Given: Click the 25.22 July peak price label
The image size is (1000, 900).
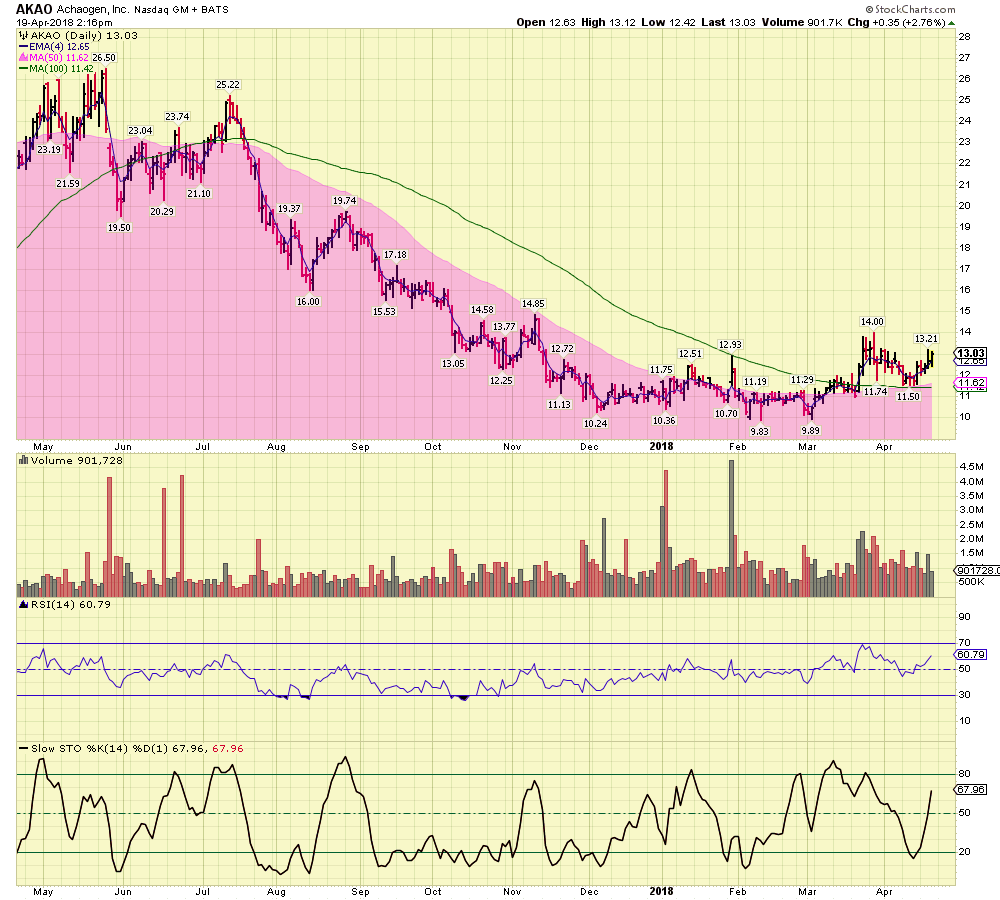Looking at the screenshot, I should tap(229, 86).
